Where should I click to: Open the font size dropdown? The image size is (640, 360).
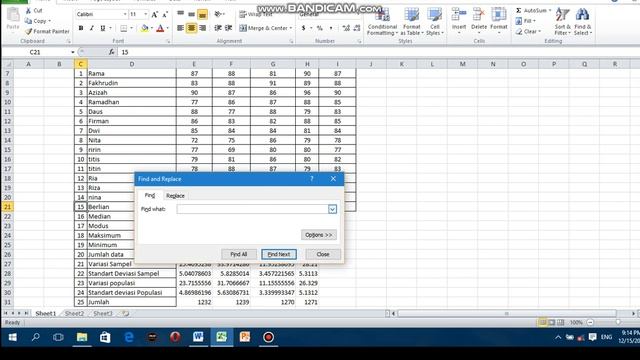point(146,14)
